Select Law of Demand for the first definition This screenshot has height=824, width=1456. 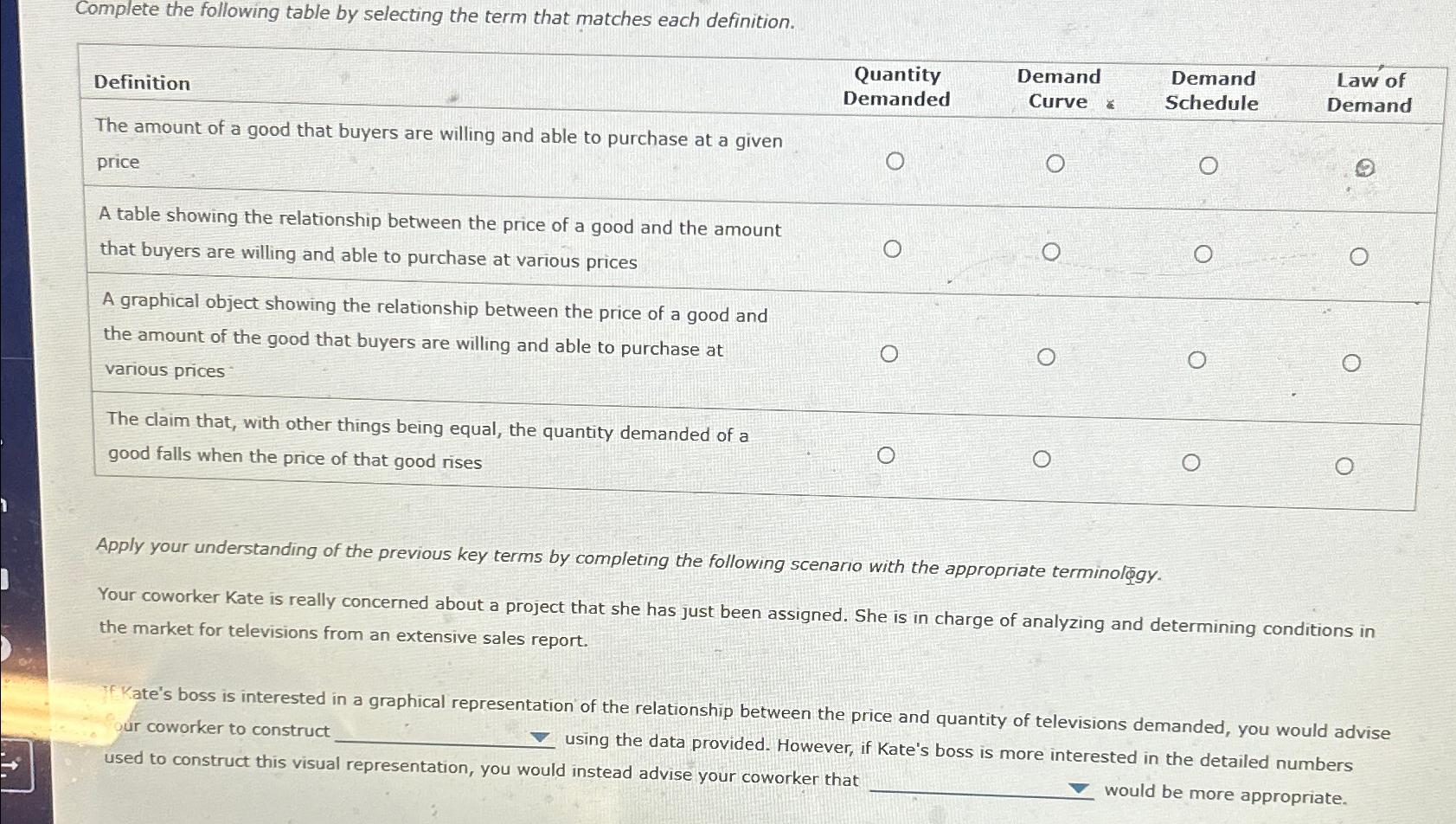pyautogui.click(x=1365, y=170)
